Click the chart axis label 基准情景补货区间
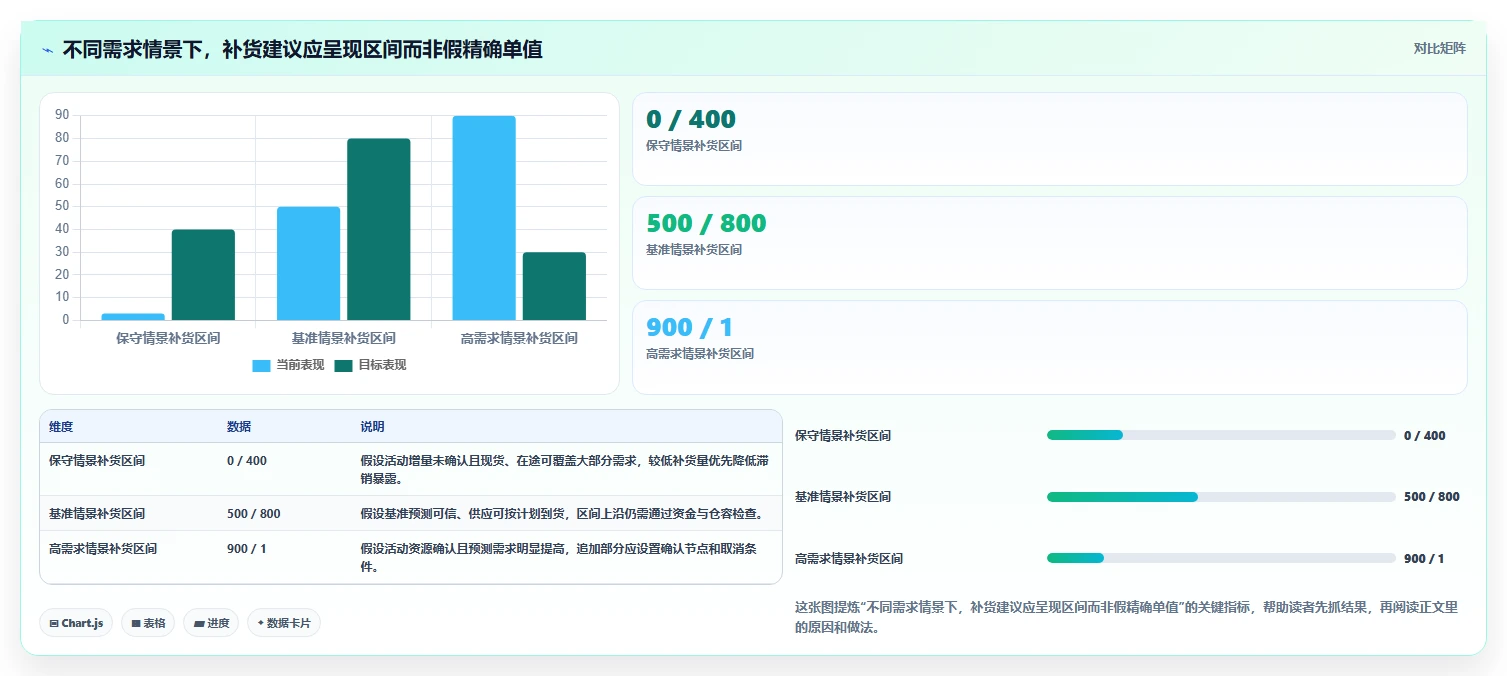Viewport: 1507px width, 676px height. (344, 338)
